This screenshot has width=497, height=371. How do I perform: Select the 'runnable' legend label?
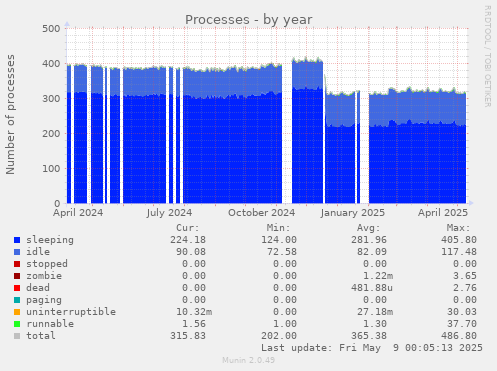[50, 324]
